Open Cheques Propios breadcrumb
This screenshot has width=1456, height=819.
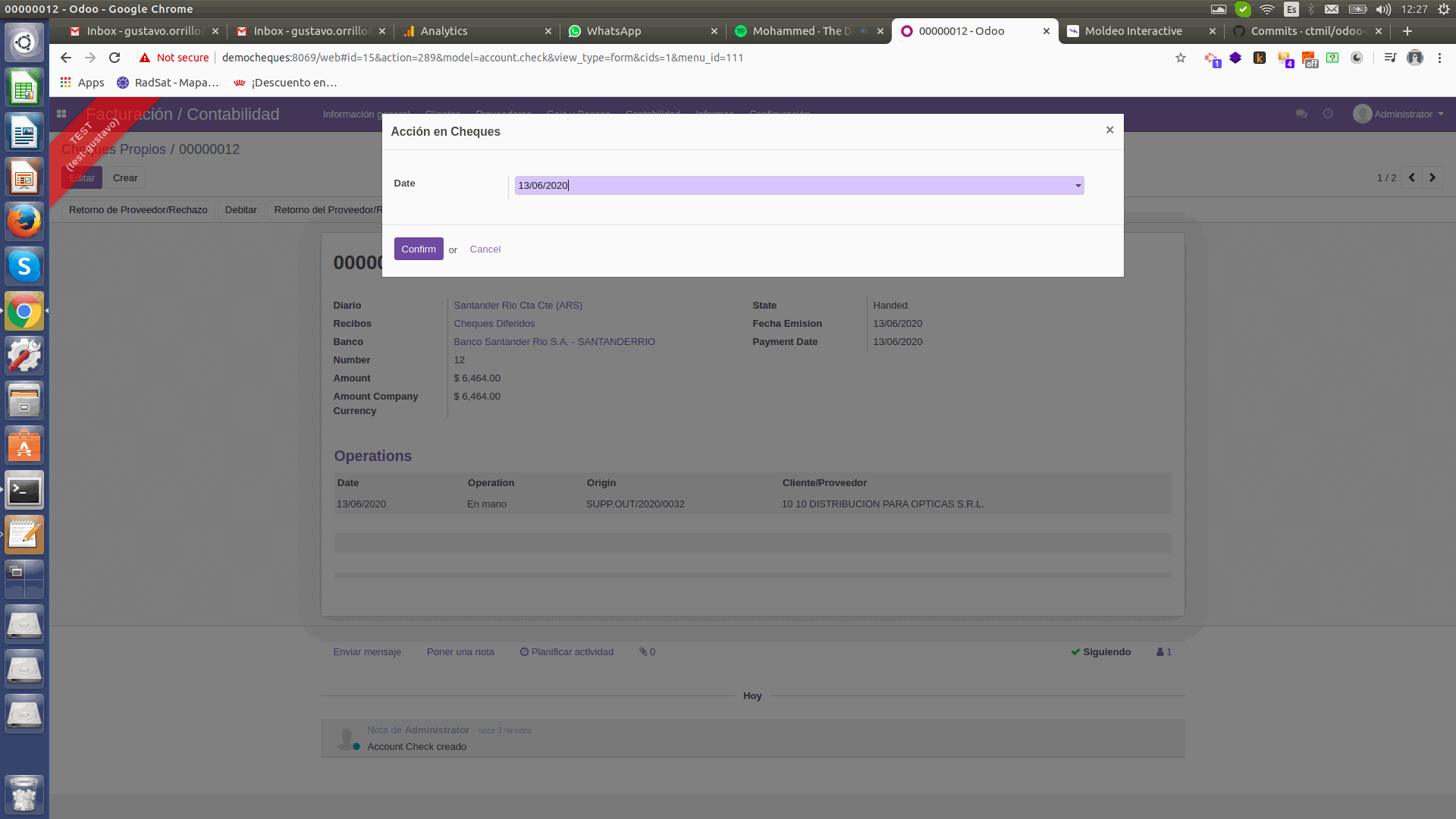point(114,149)
